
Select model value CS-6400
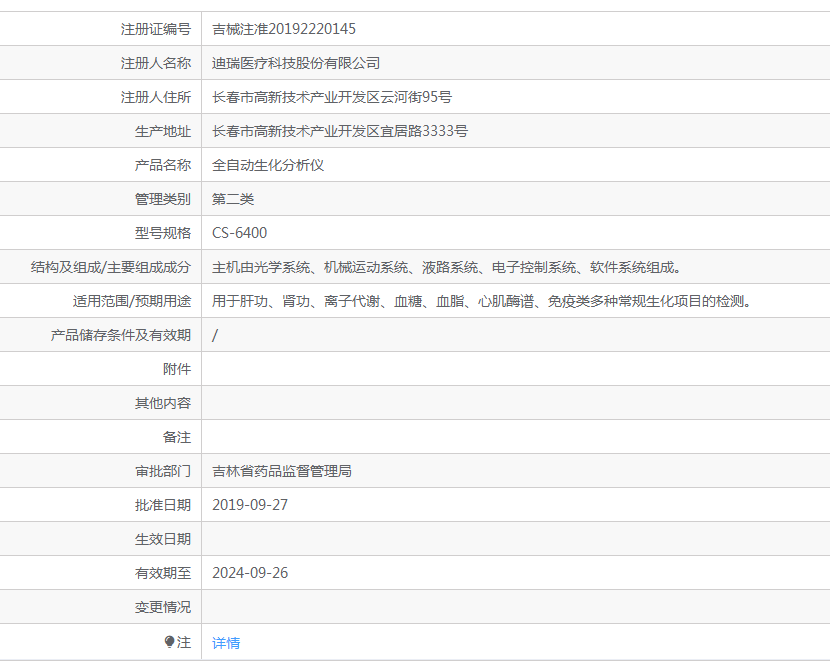coord(239,233)
